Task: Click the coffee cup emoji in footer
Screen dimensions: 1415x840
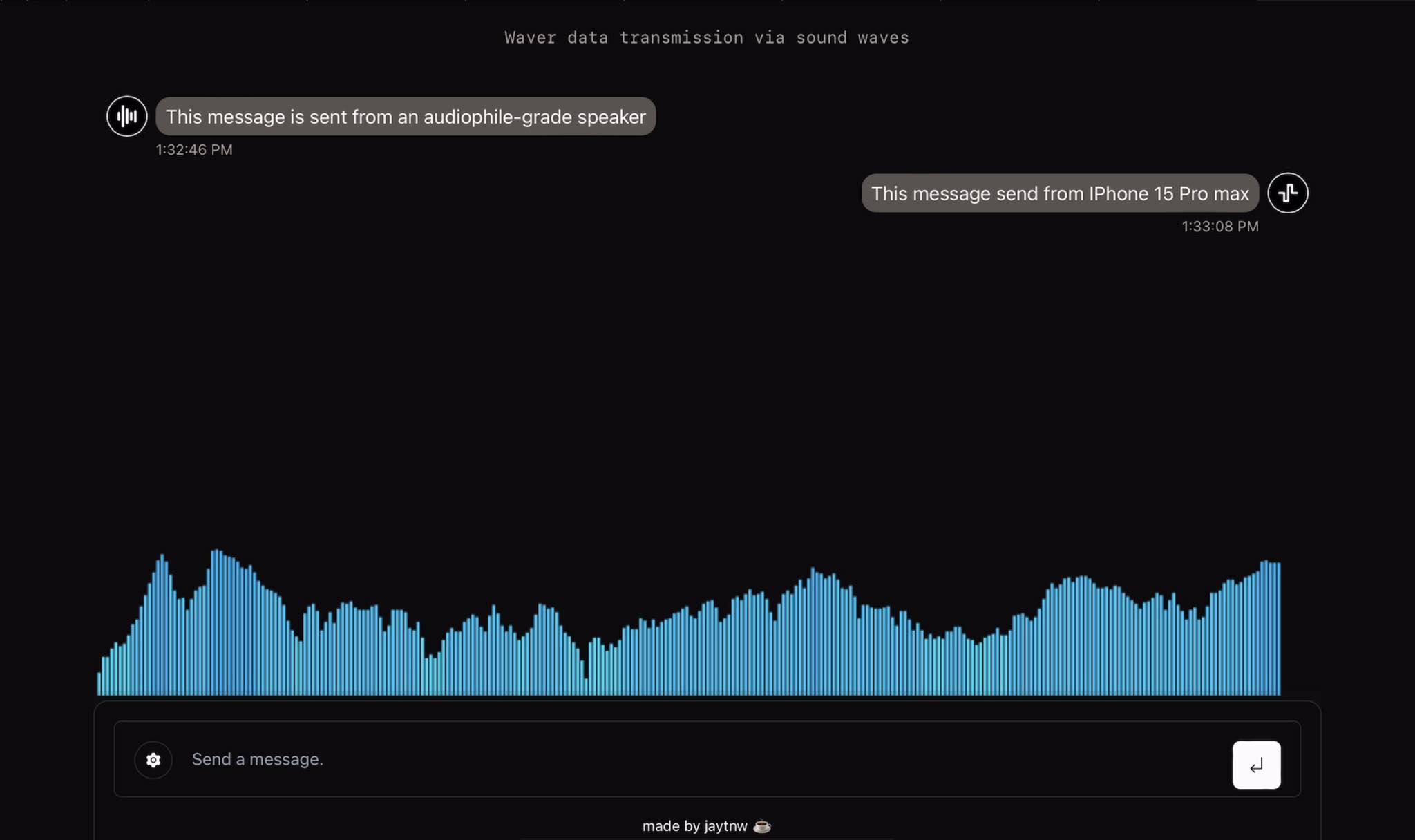Action: click(761, 826)
